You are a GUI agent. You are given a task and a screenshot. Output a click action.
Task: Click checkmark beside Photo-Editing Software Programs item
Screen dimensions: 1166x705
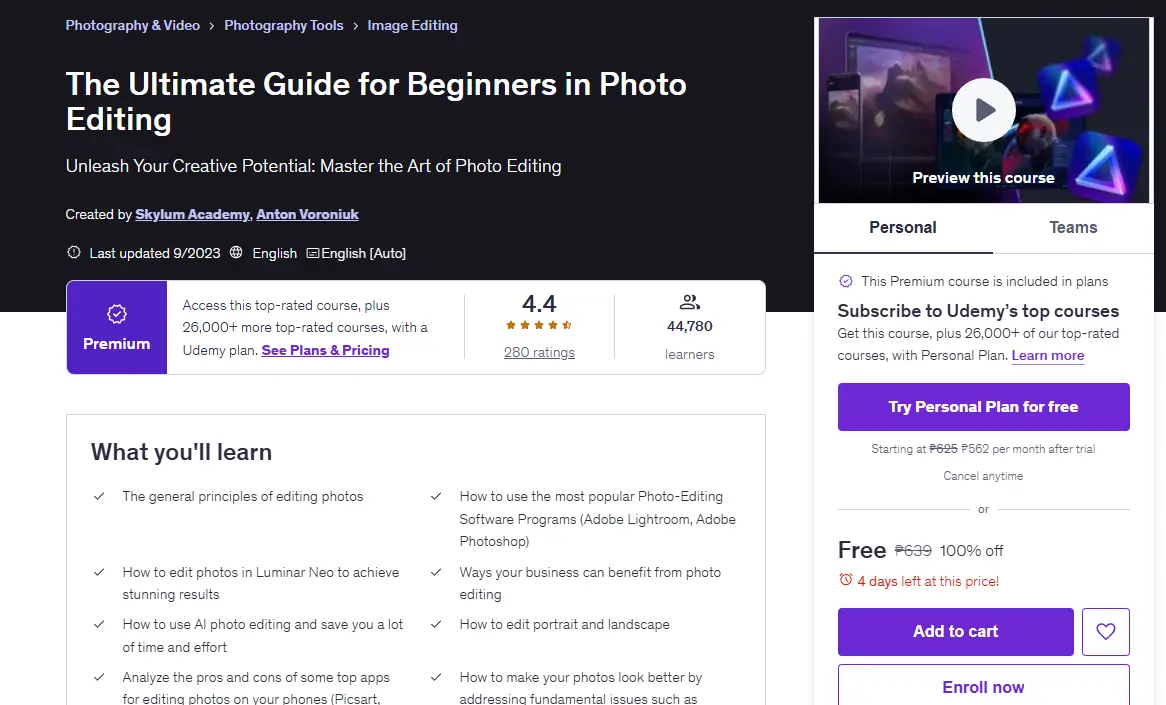point(436,496)
